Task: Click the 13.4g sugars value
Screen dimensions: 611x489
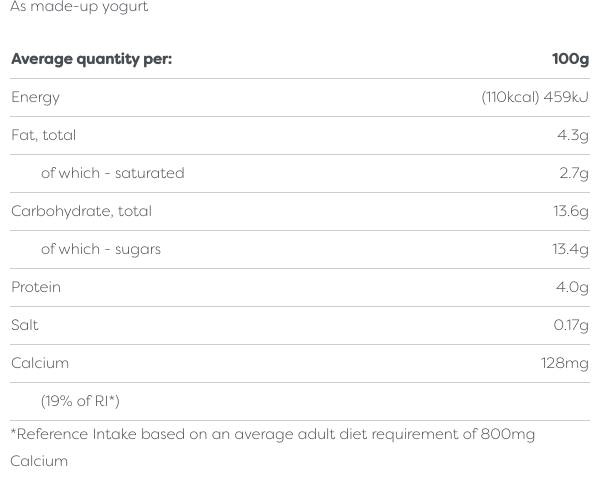Action: click(570, 249)
